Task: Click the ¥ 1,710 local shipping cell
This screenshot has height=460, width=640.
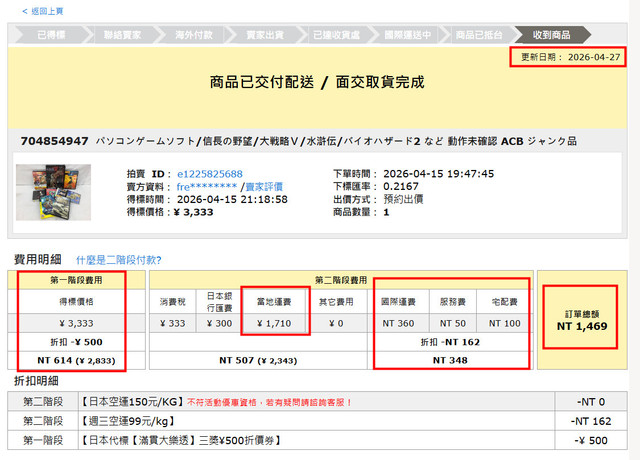Action: 274,323
